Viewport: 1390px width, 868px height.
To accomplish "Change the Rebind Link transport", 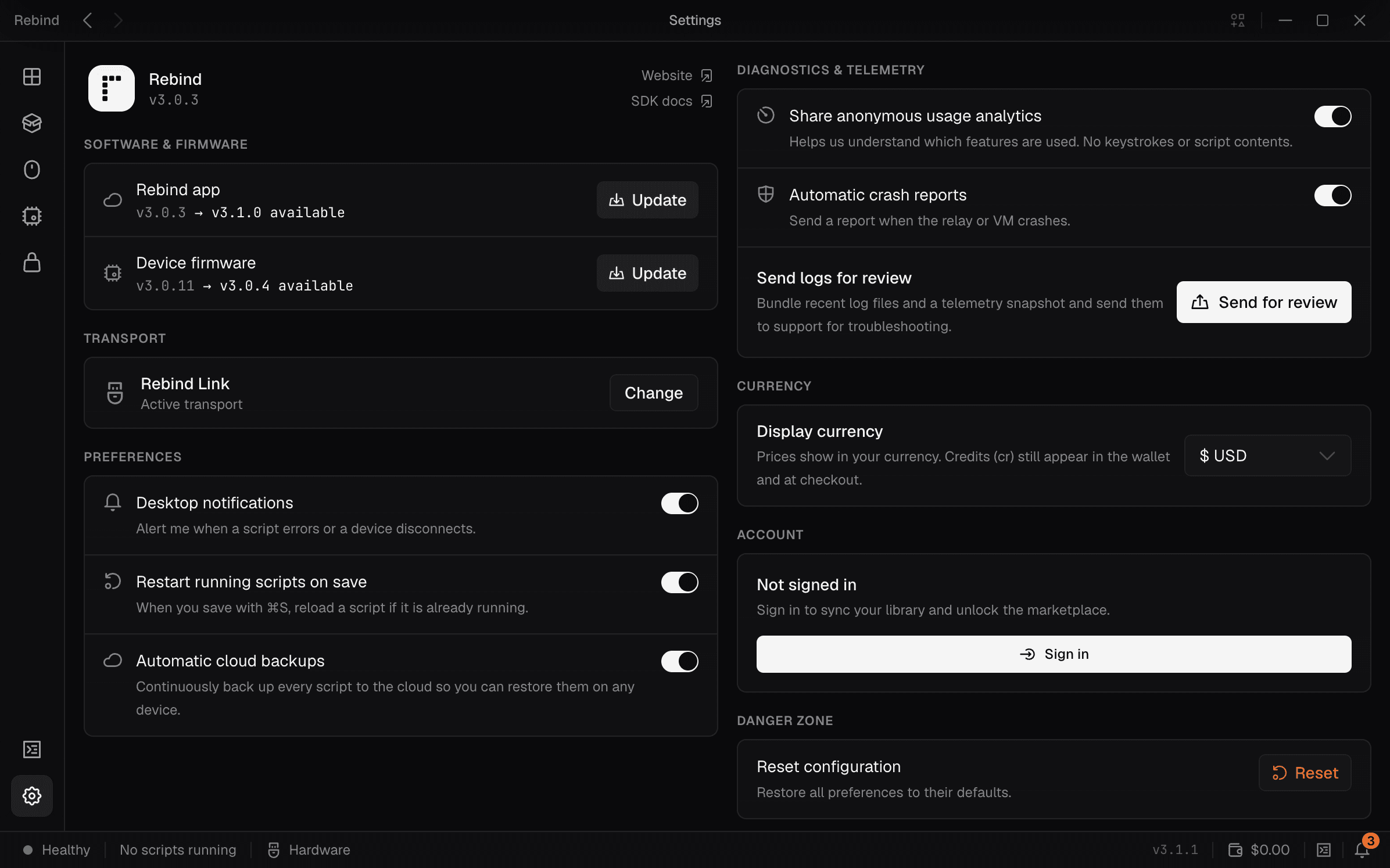I will [654, 393].
